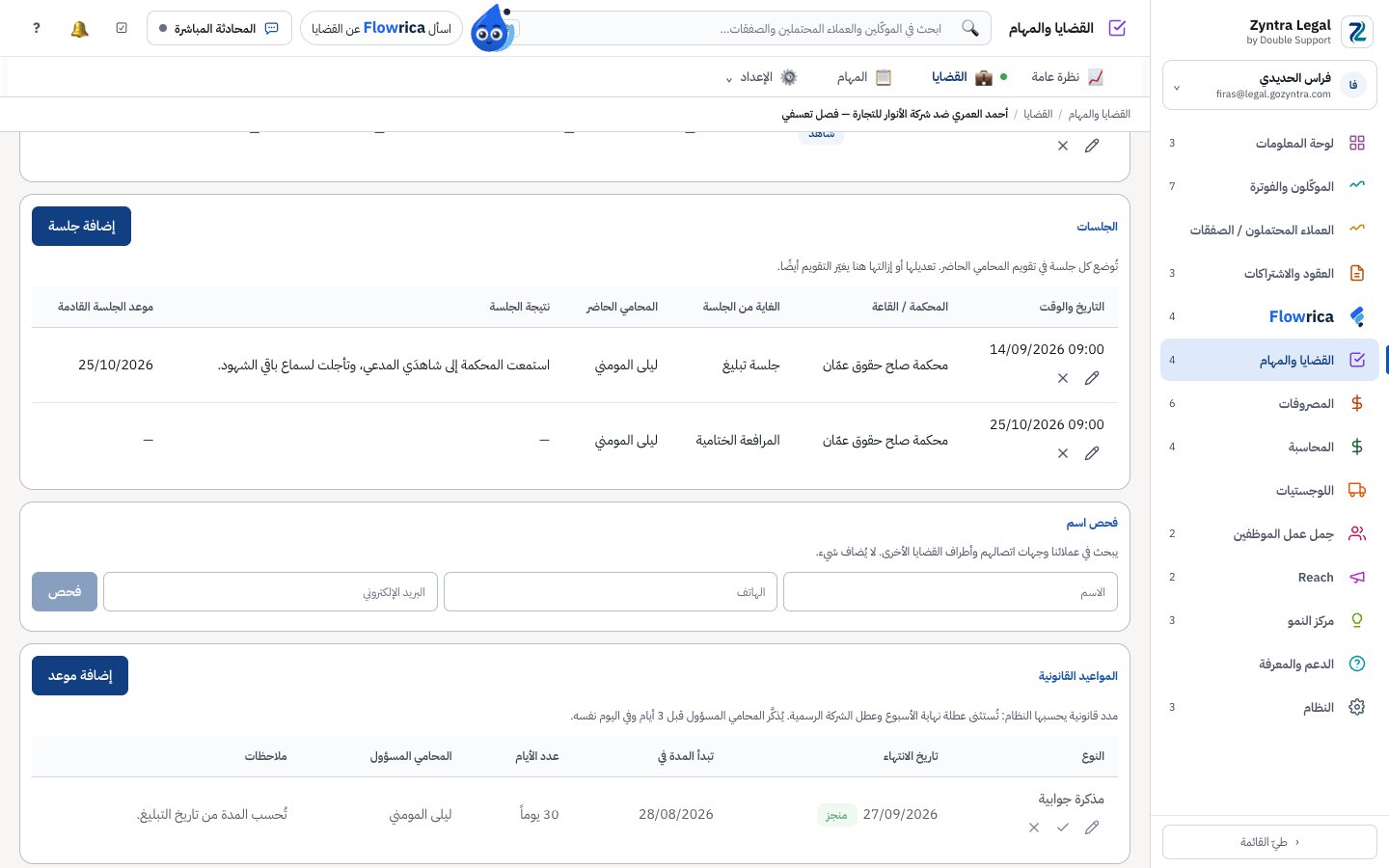Click إضافة موعد button
Screen dimensions: 1389x868
(80, 676)
